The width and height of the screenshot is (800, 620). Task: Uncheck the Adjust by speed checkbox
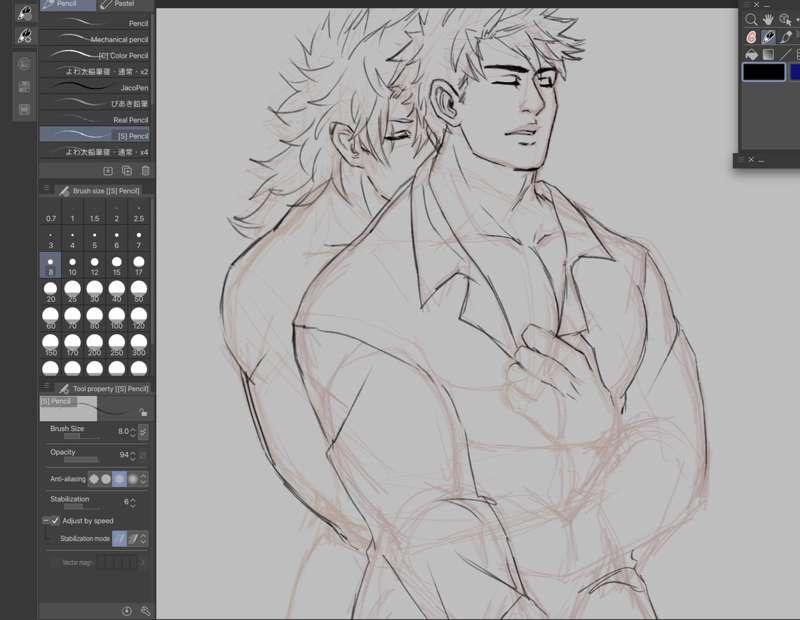click(55, 520)
